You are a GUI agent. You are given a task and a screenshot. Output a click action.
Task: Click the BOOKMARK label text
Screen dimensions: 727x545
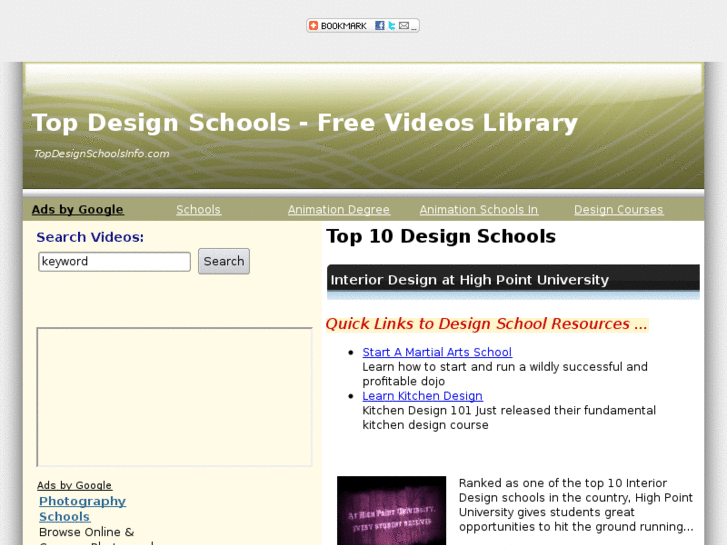tap(344, 26)
